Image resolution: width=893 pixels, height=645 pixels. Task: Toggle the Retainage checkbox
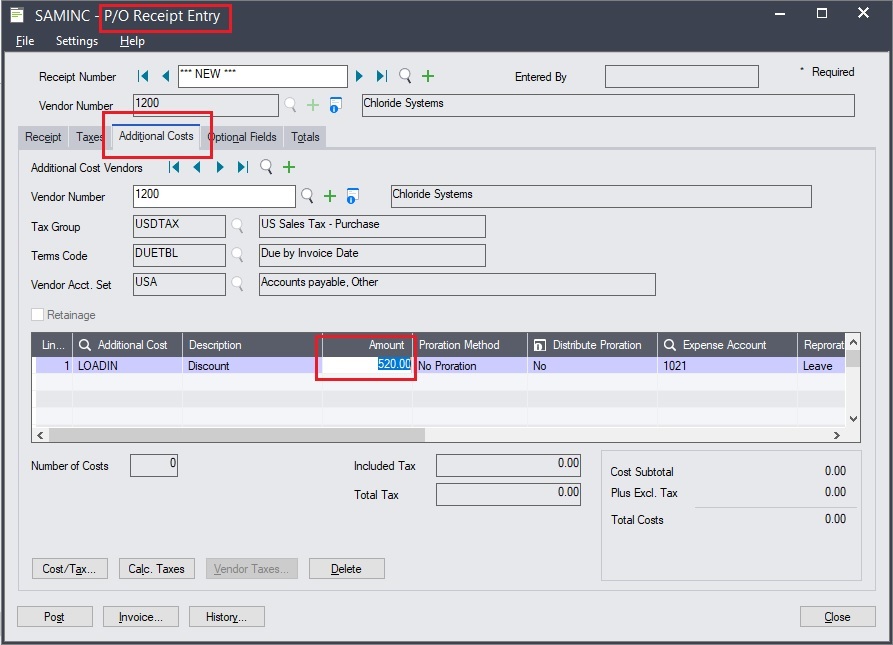(37, 314)
